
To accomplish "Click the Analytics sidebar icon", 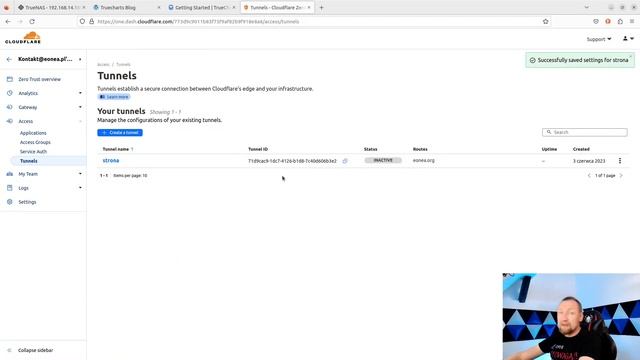I will pyautogui.click(x=10, y=93).
